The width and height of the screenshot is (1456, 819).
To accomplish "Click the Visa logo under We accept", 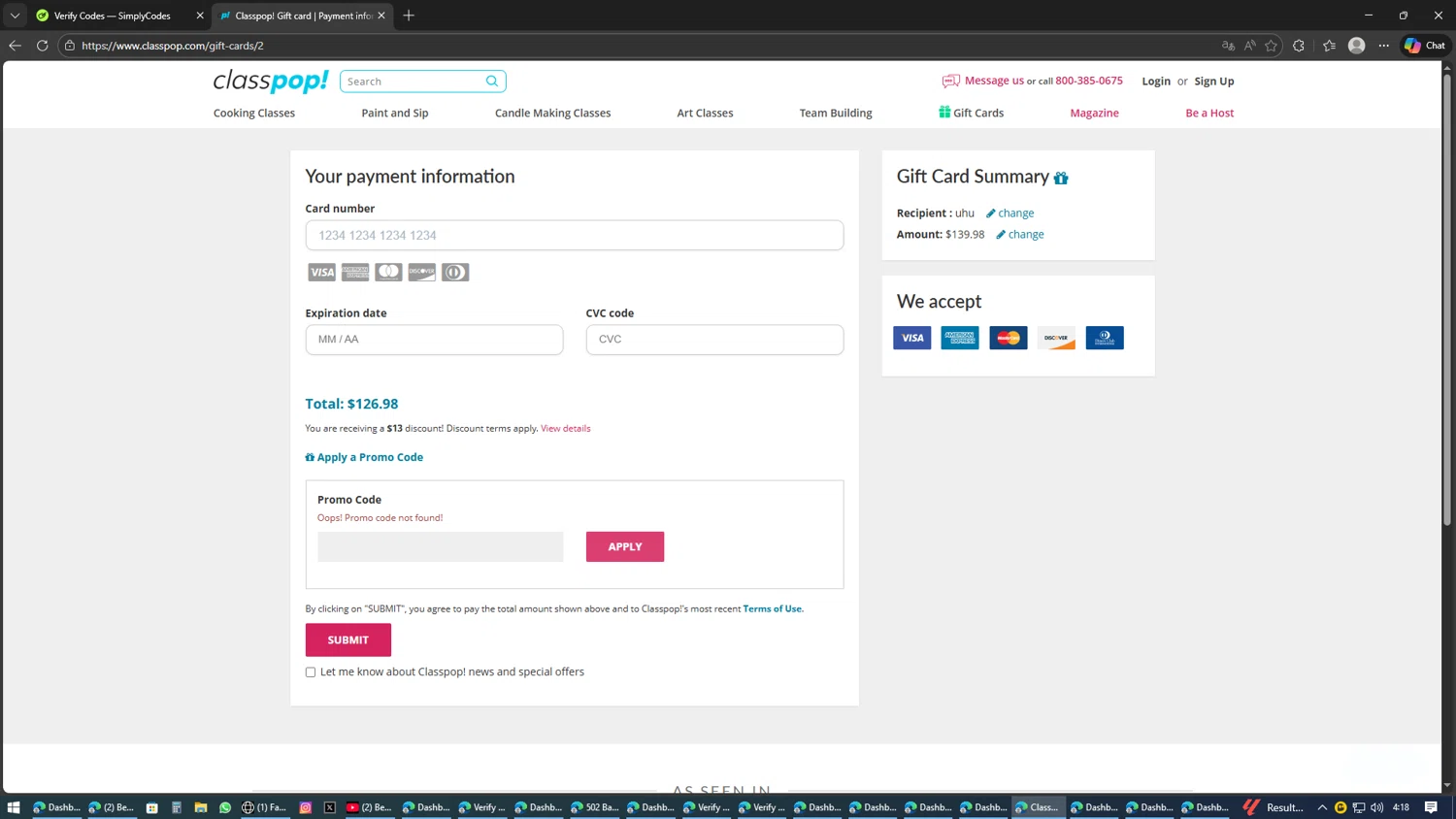I will tap(912, 338).
